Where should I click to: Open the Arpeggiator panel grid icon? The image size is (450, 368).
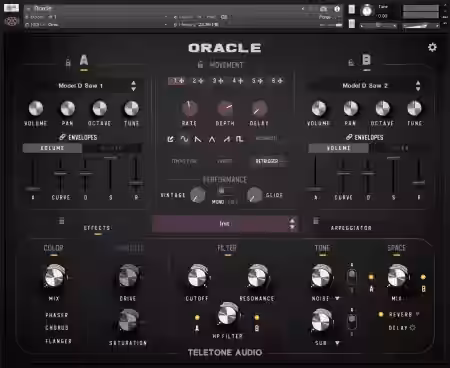tap(316, 221)
